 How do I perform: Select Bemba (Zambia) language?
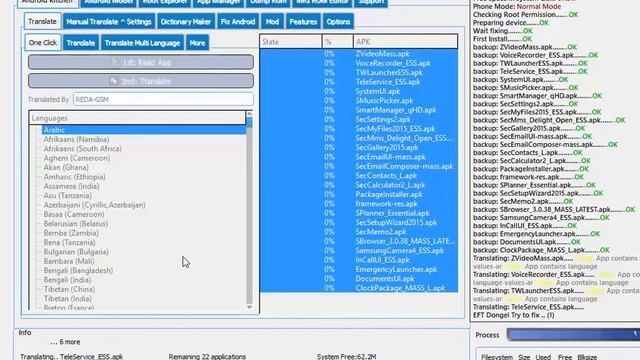71,233
